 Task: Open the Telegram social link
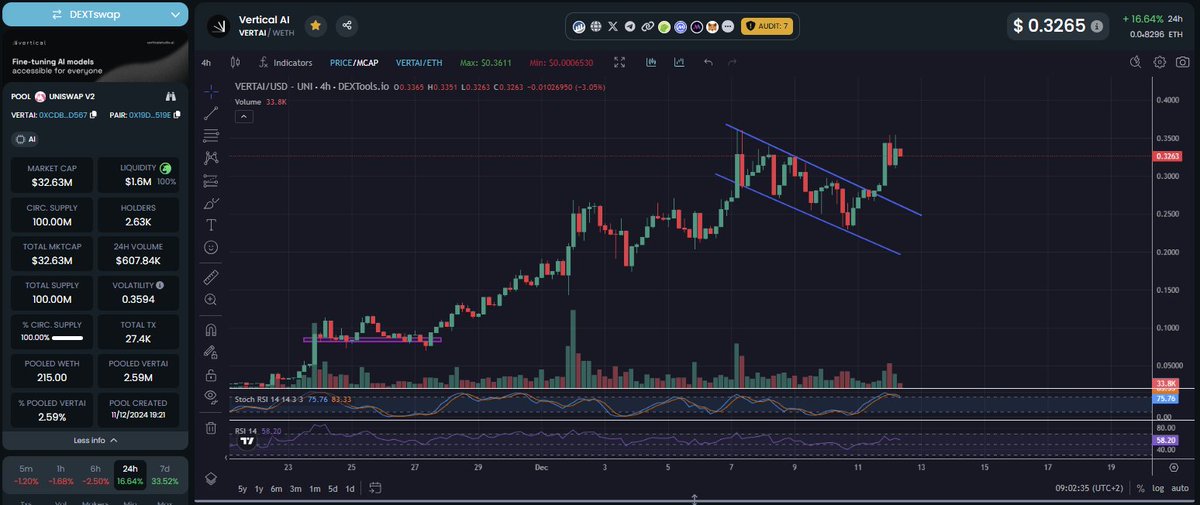(x=630, y=26)
